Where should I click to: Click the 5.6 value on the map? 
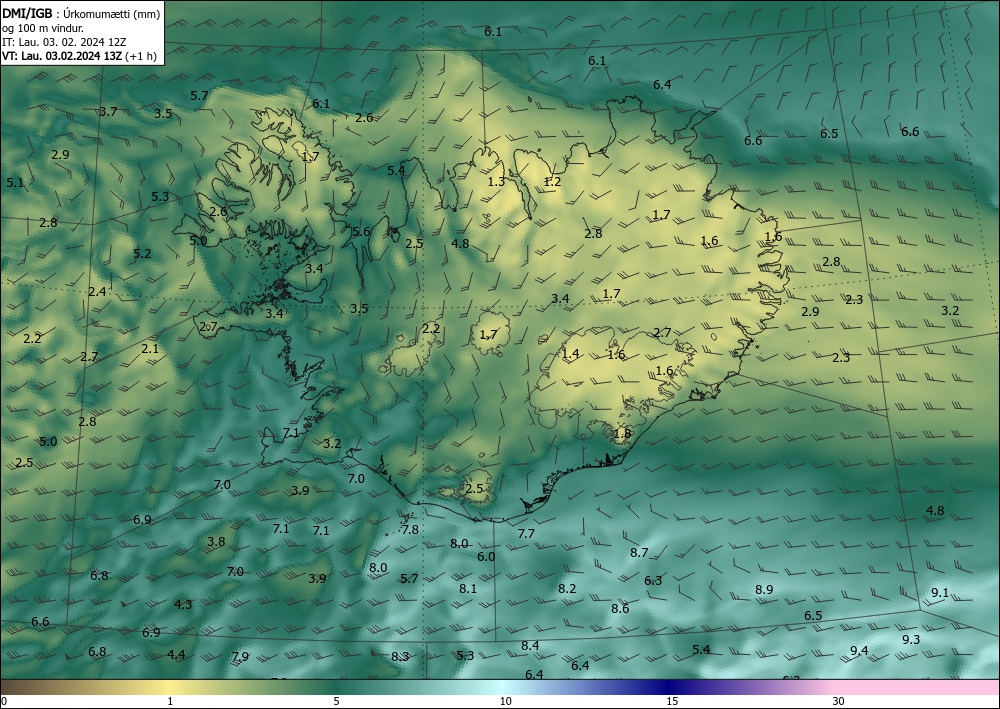click(x=361, y=231)
